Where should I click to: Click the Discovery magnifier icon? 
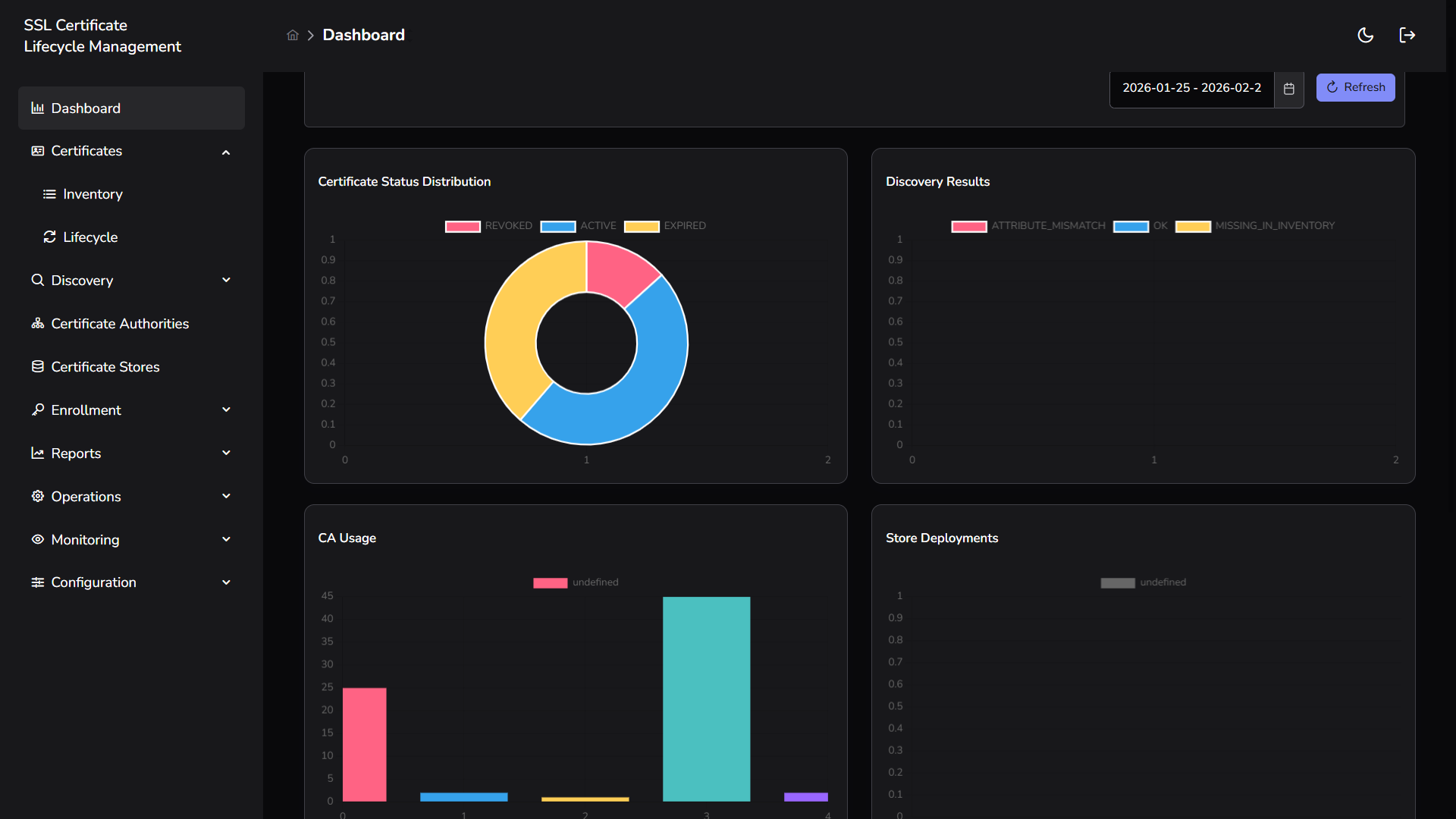click(x=38, y=280)
